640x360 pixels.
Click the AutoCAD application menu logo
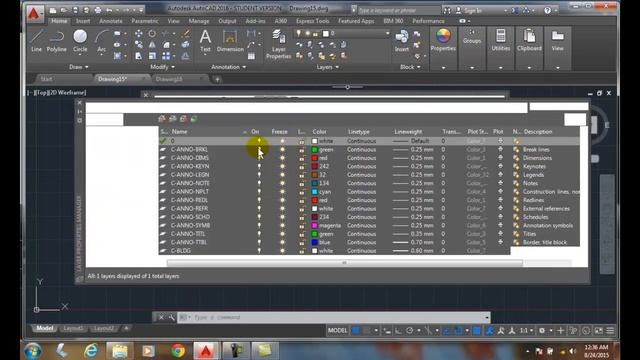(34, 14)
